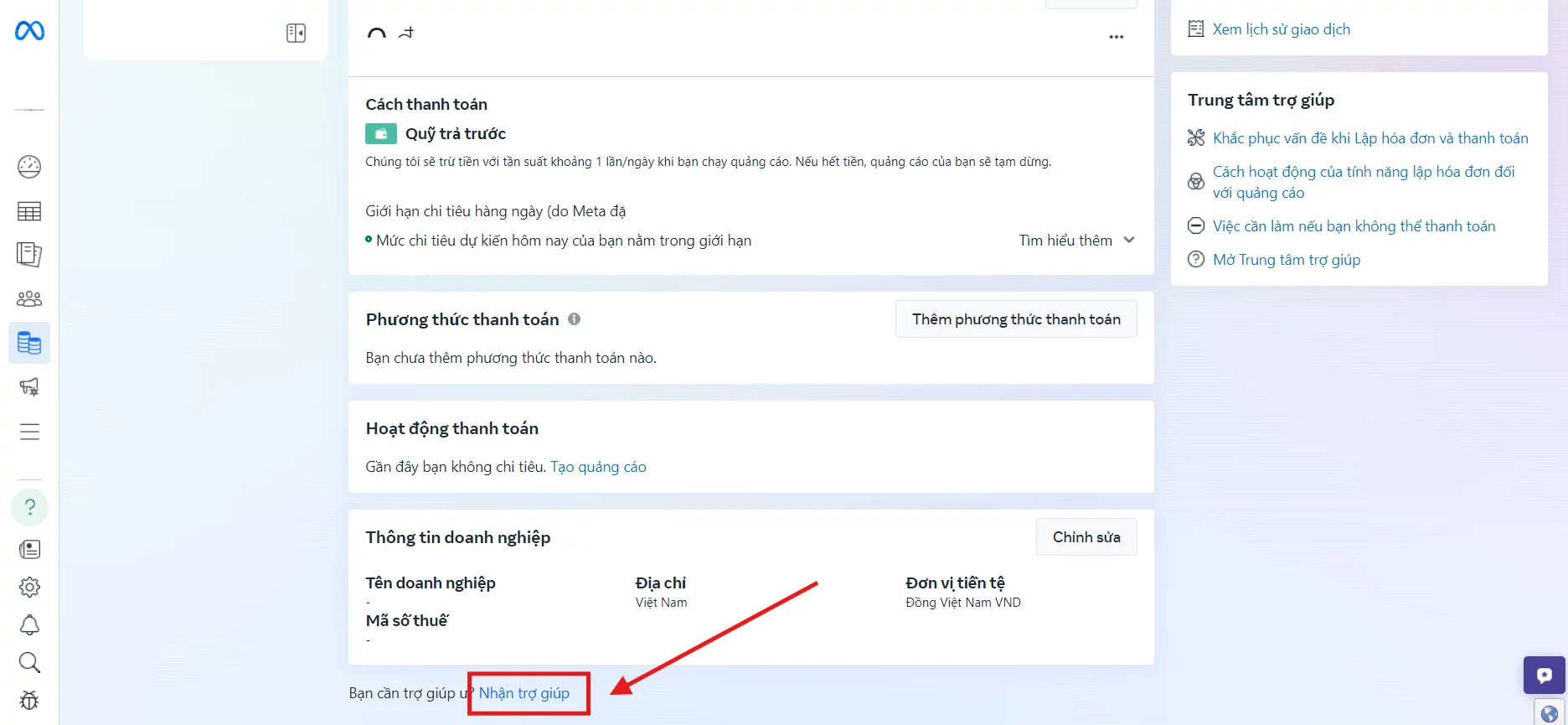Open the audiences people icon
Image resolution: width=1568 pixels, height=725 pixels.
(x=29, y=298)
